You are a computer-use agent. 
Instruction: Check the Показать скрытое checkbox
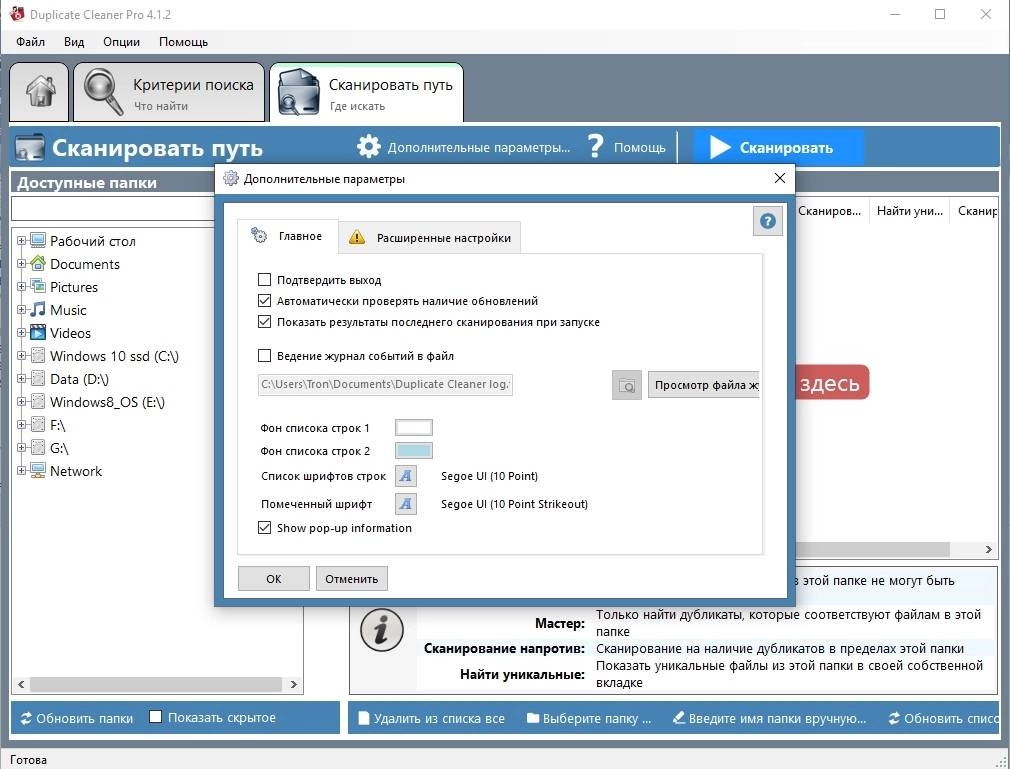coord(155,716)
